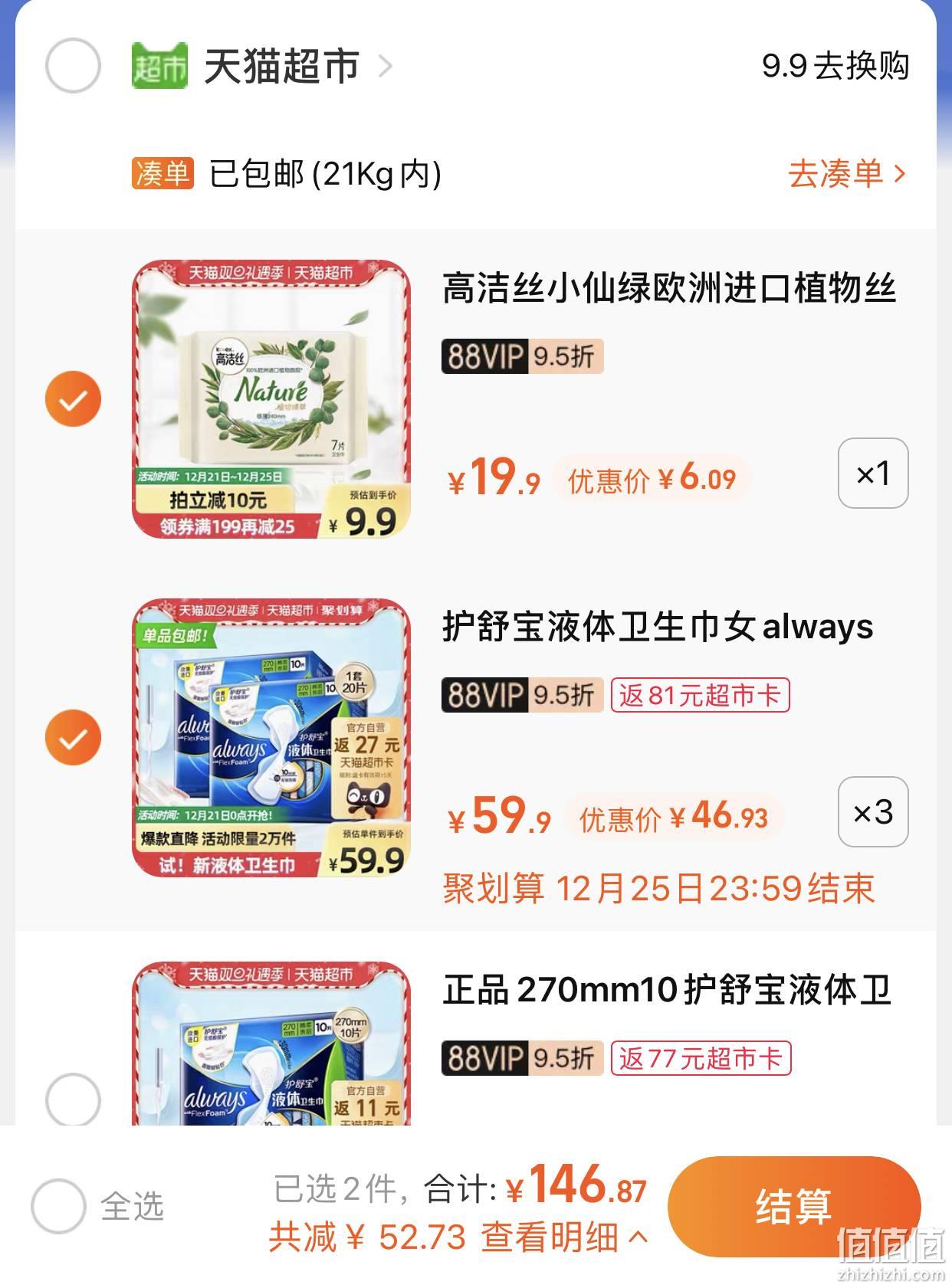Expand 查看明细 discount details
The image size is (952, 1288).
pyautogui.click(x=564, y=1236)
